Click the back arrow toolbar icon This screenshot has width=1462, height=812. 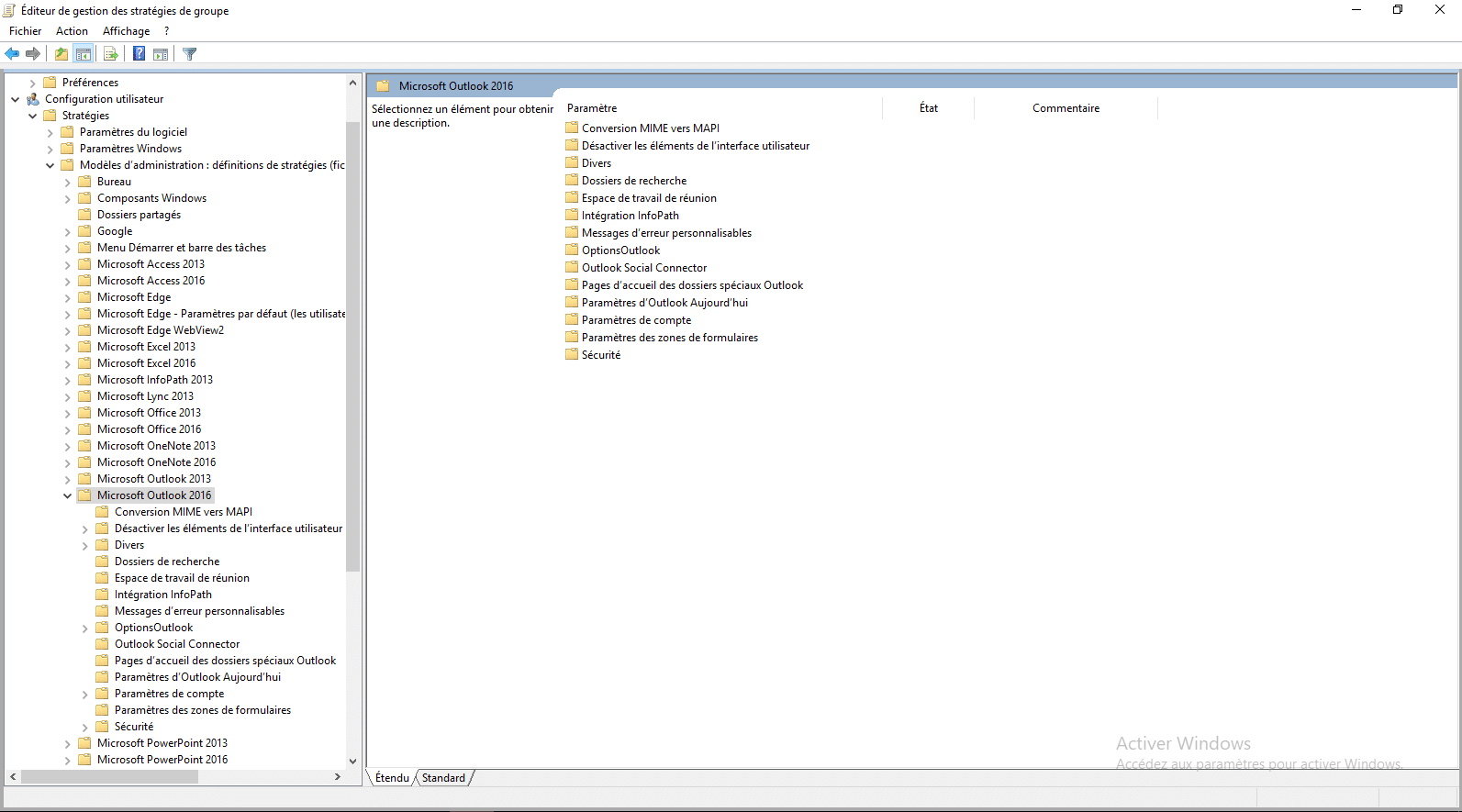pos(13,54)
